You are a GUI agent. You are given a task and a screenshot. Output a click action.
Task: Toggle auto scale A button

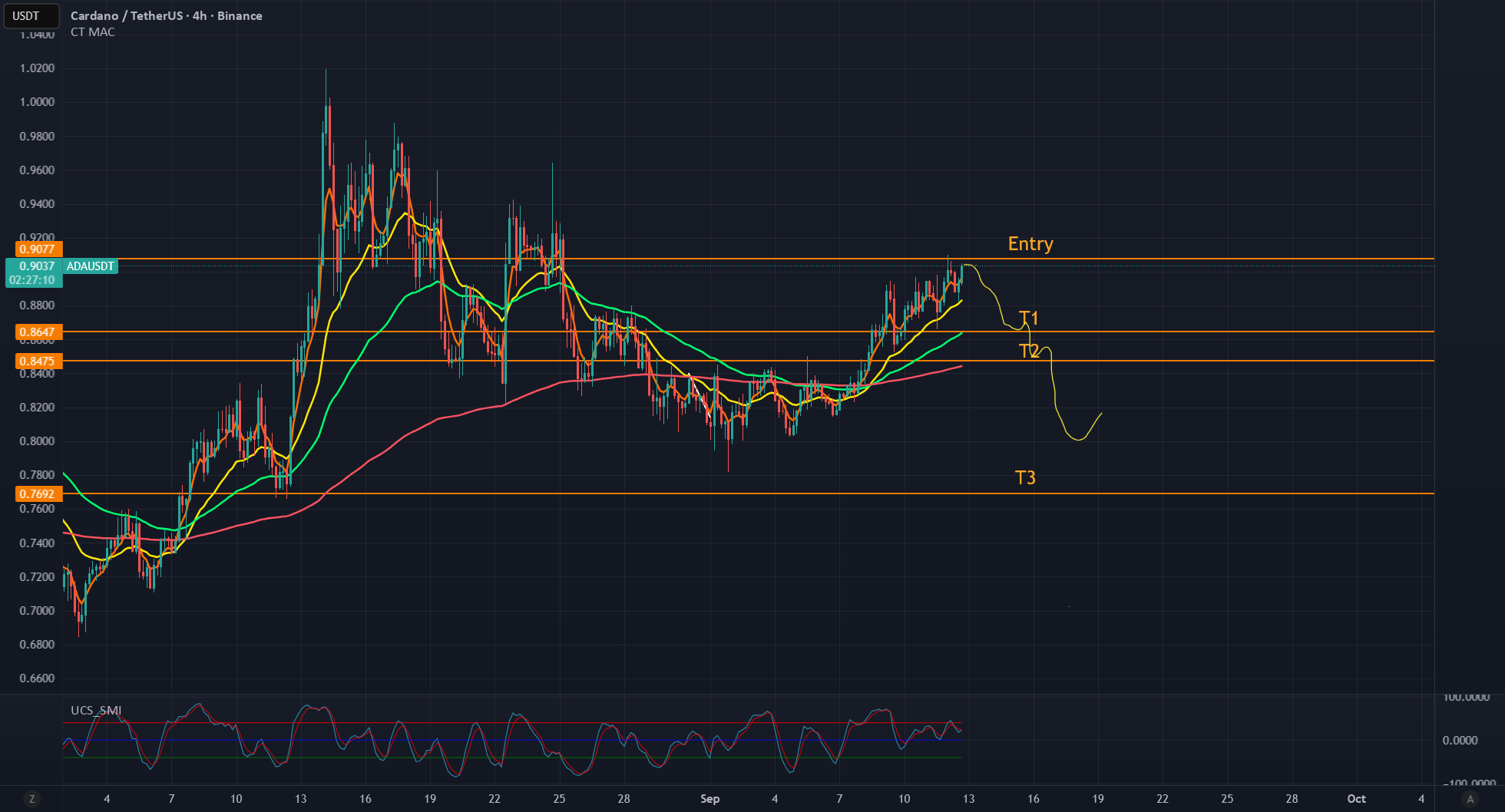[1470, 799]
